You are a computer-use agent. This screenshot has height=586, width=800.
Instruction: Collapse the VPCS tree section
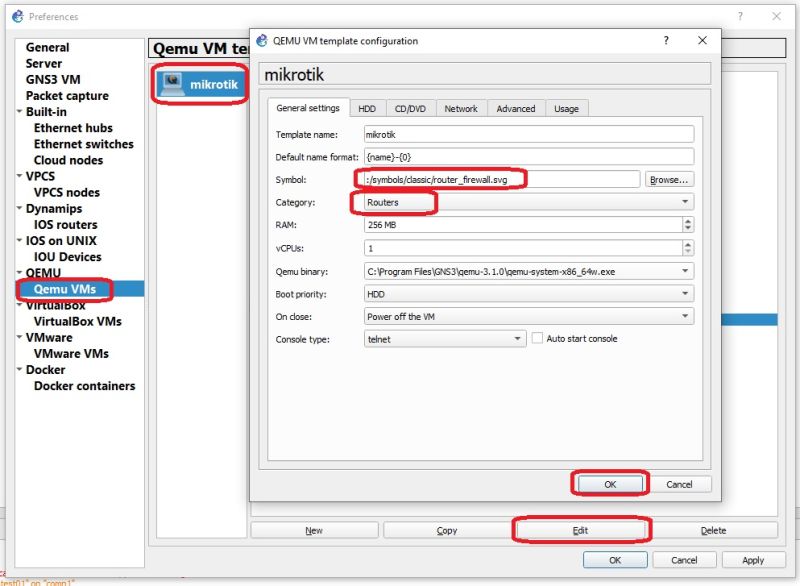click(19, 176)
